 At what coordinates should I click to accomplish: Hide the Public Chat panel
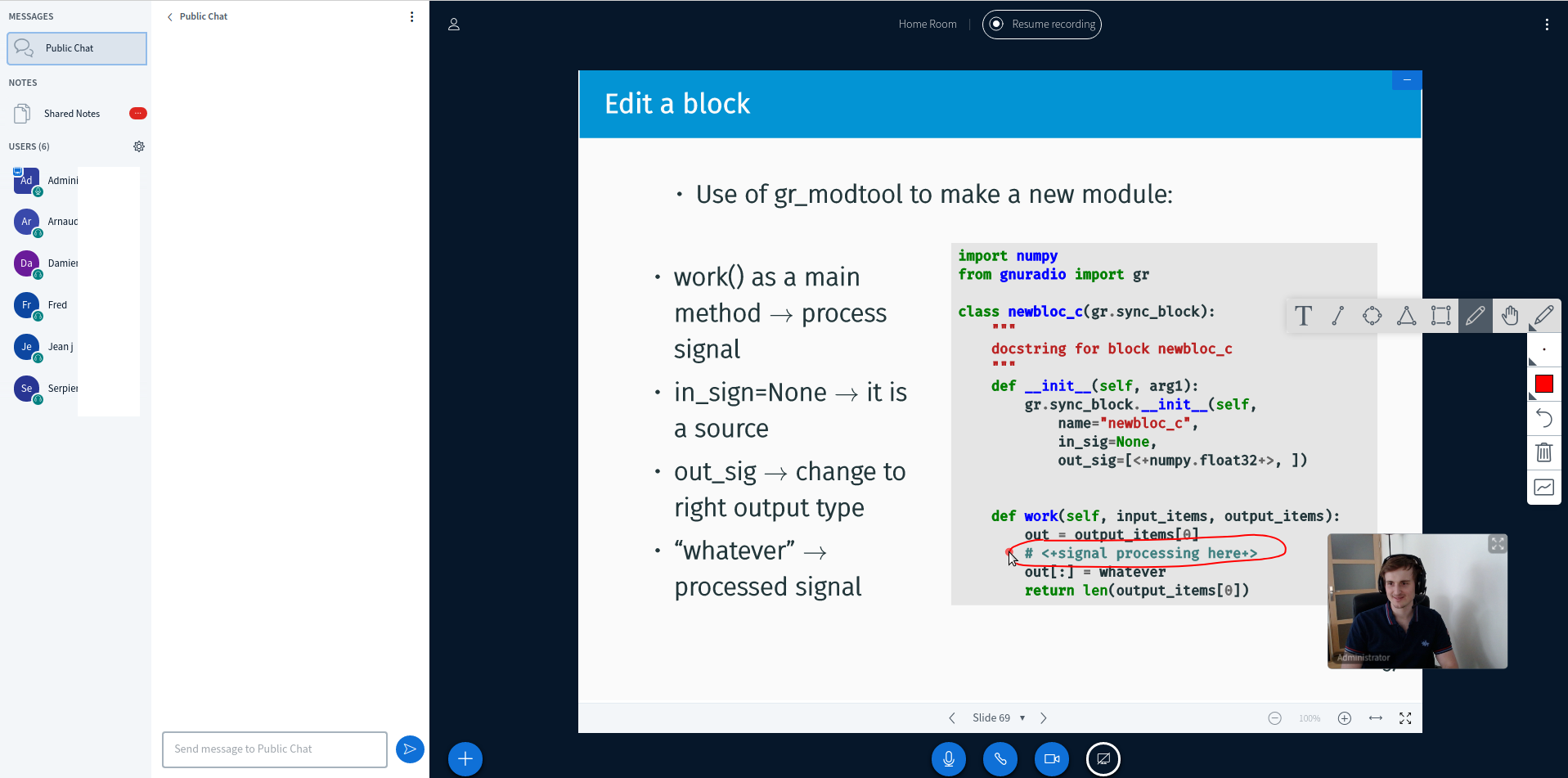coord(197,16)
